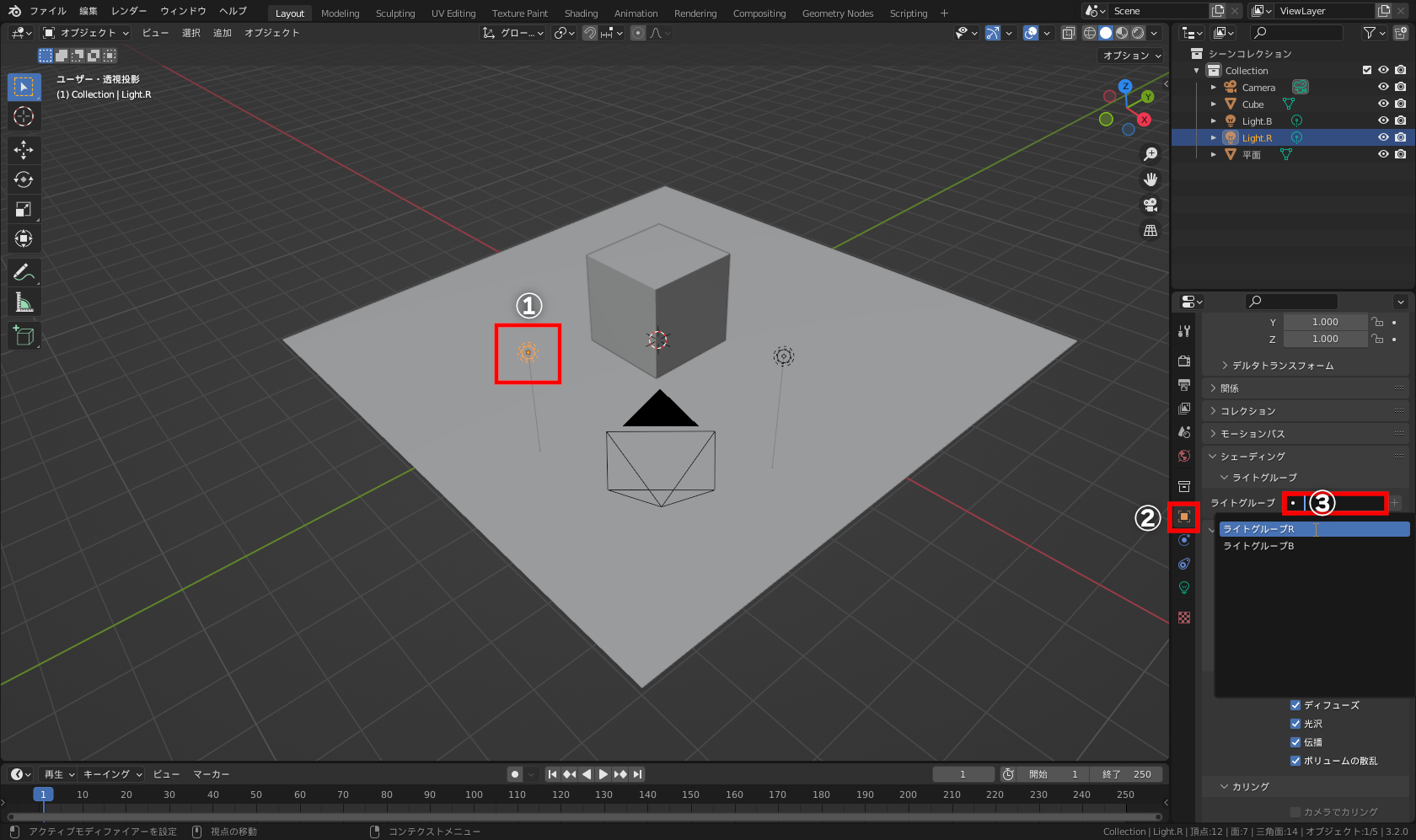This screenshot has width=1416, height=840.
Task: Click the viewport zoom magnifier icon
Action: pyautogui.click(x=1150, y=154)
